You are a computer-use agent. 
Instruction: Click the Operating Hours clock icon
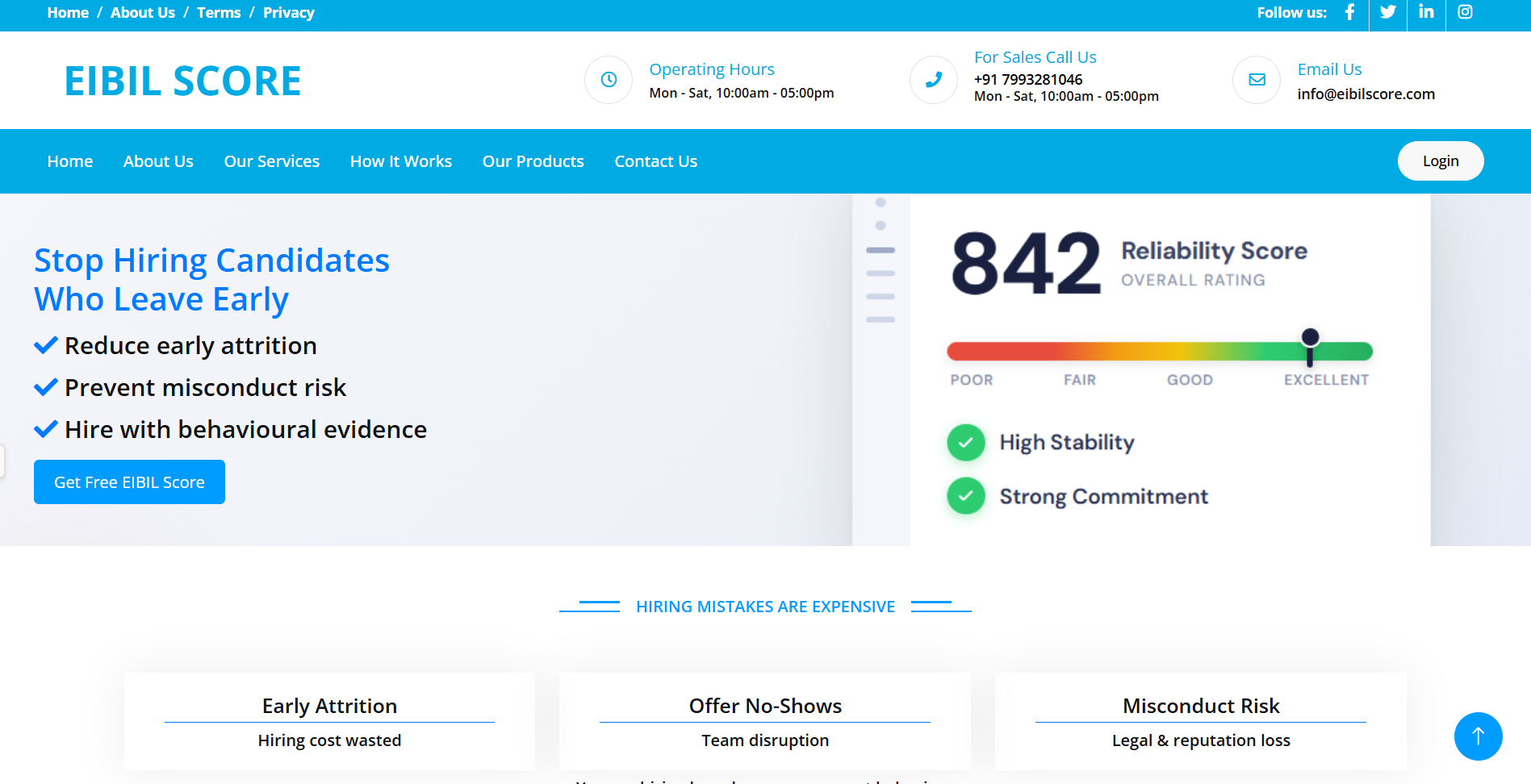608,80
